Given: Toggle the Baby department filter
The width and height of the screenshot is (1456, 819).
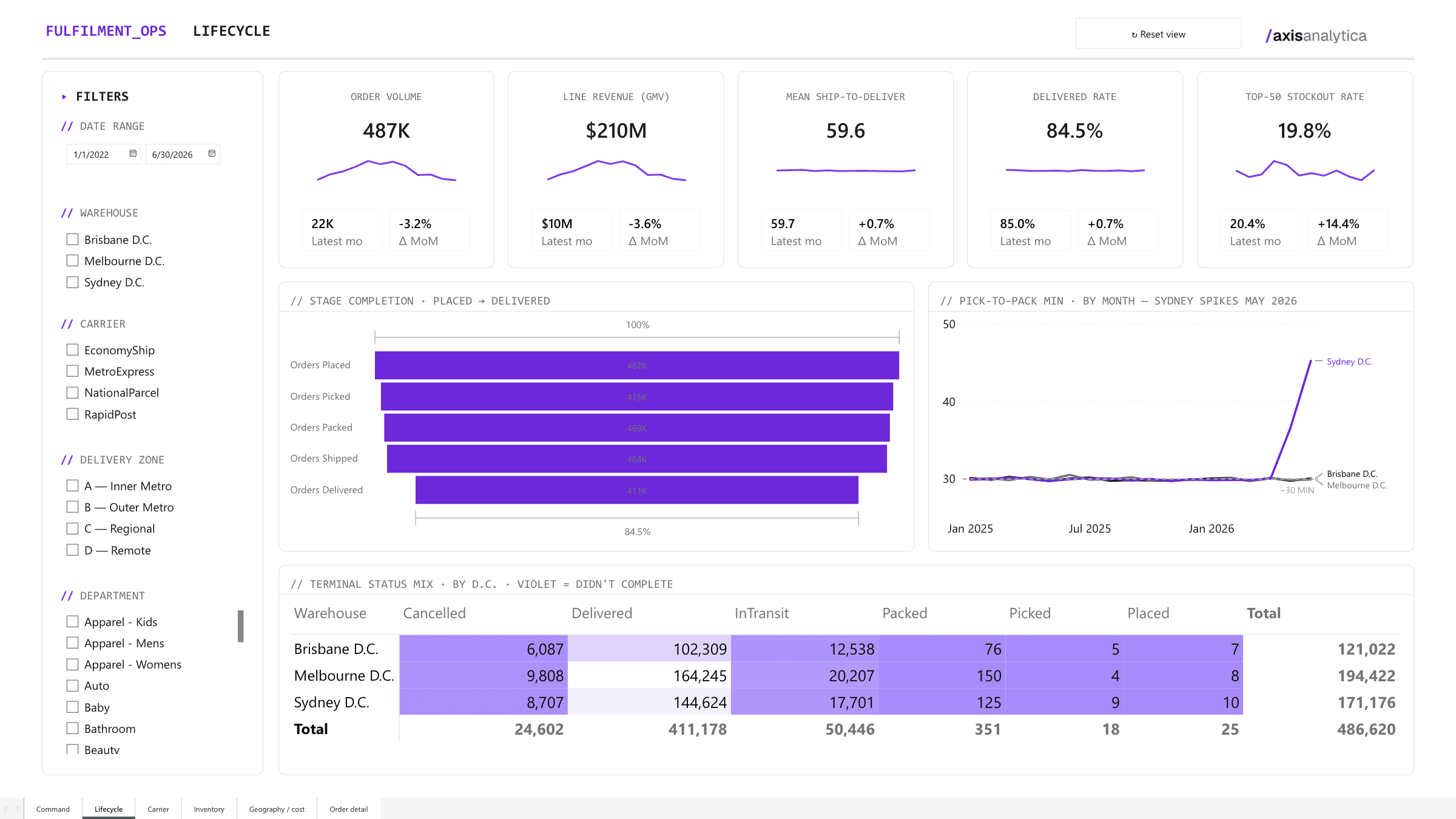Looking at the screenshot, I should click(73, 707).
